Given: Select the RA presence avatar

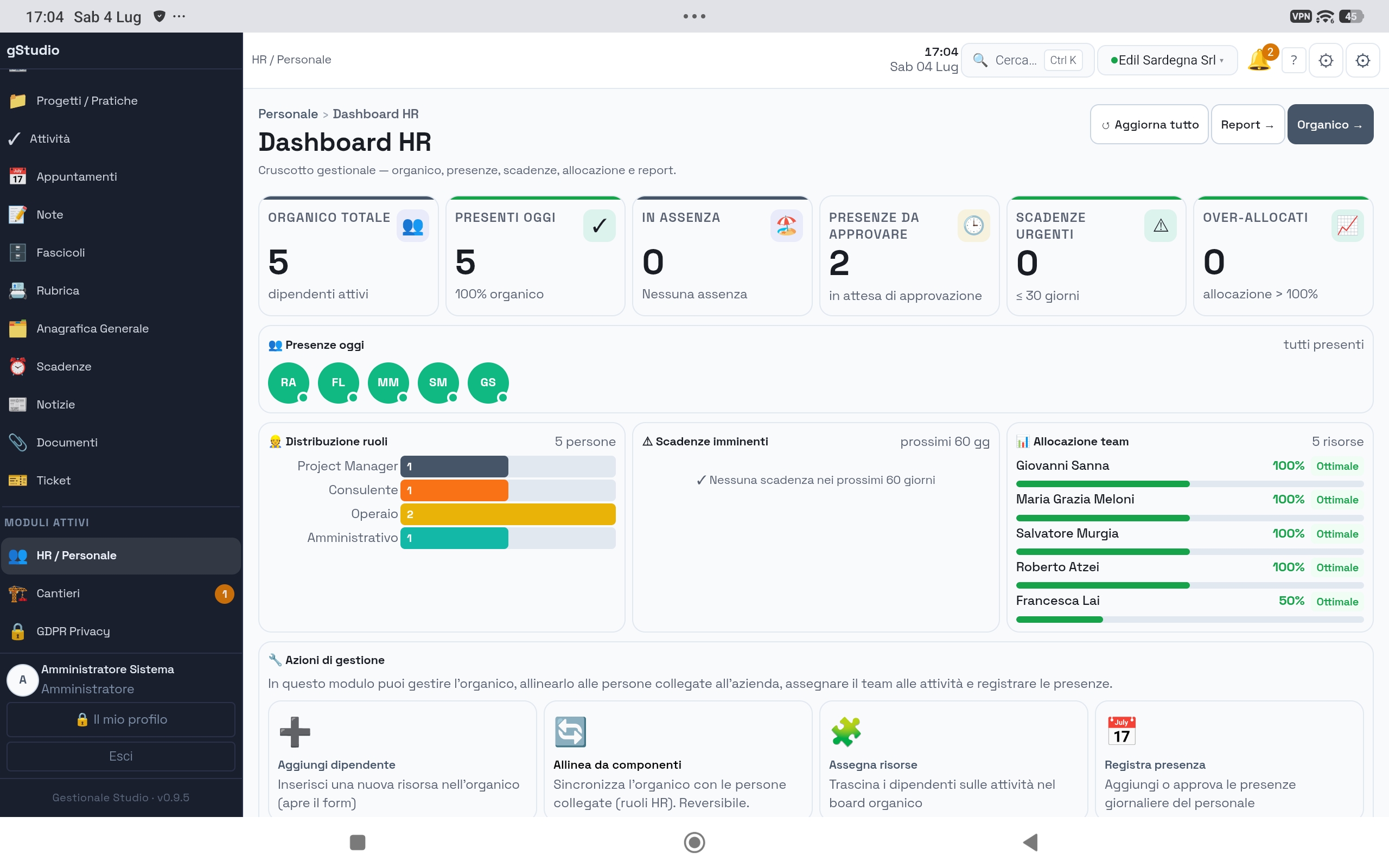Looking at the screenshot, I should click(289, 383).
